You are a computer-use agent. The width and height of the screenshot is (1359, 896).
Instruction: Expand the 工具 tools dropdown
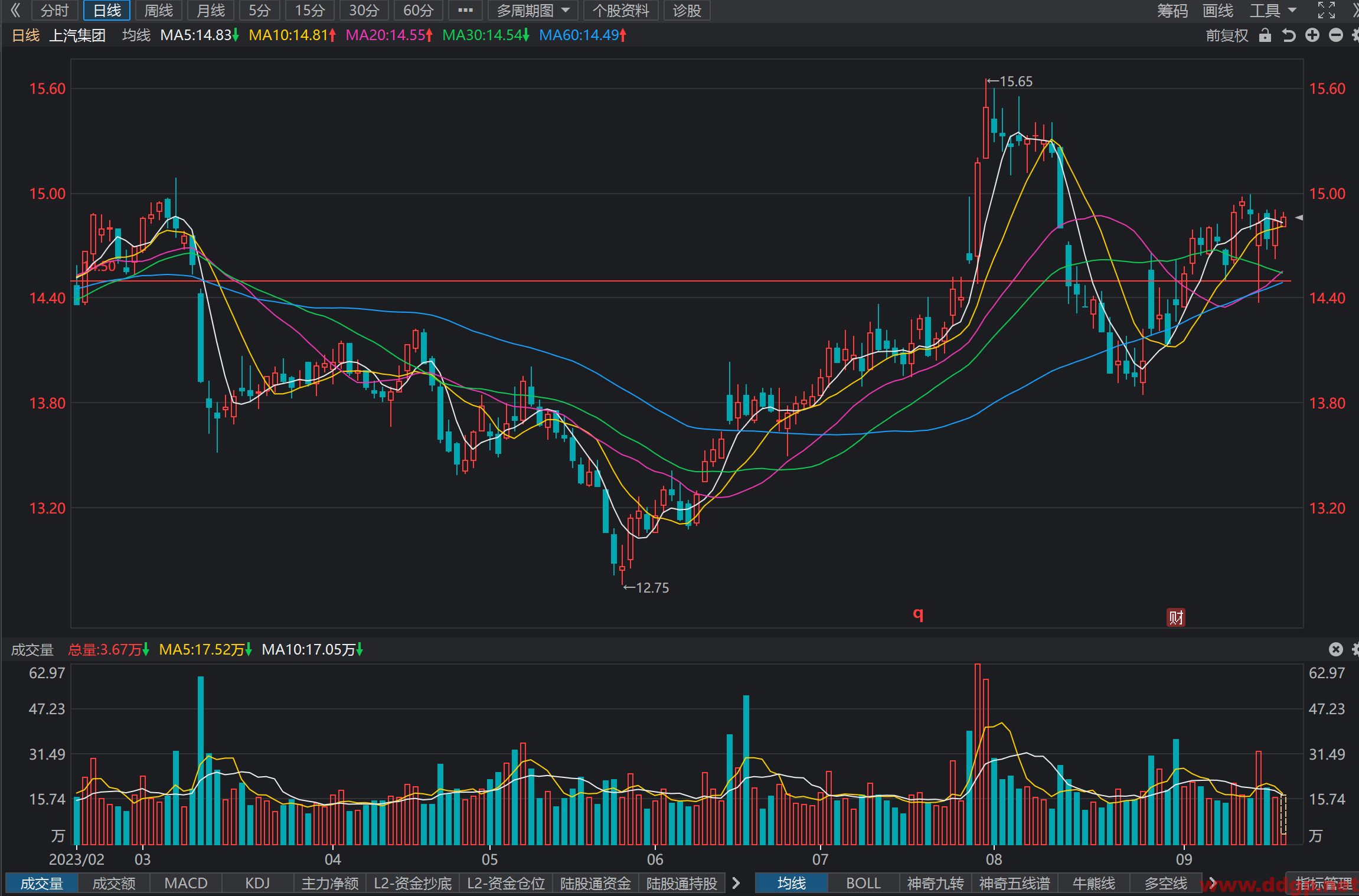(x=1272, y=11)
